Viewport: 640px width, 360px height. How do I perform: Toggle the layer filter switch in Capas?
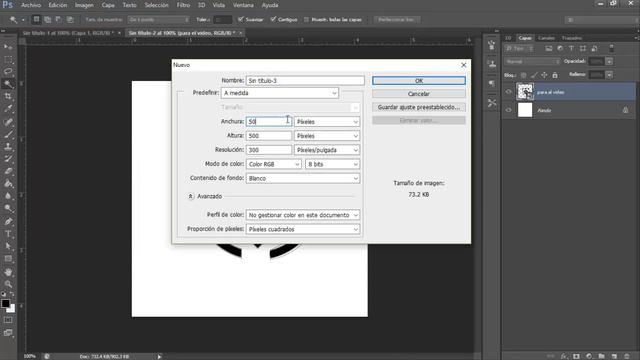tap(611, 49)
